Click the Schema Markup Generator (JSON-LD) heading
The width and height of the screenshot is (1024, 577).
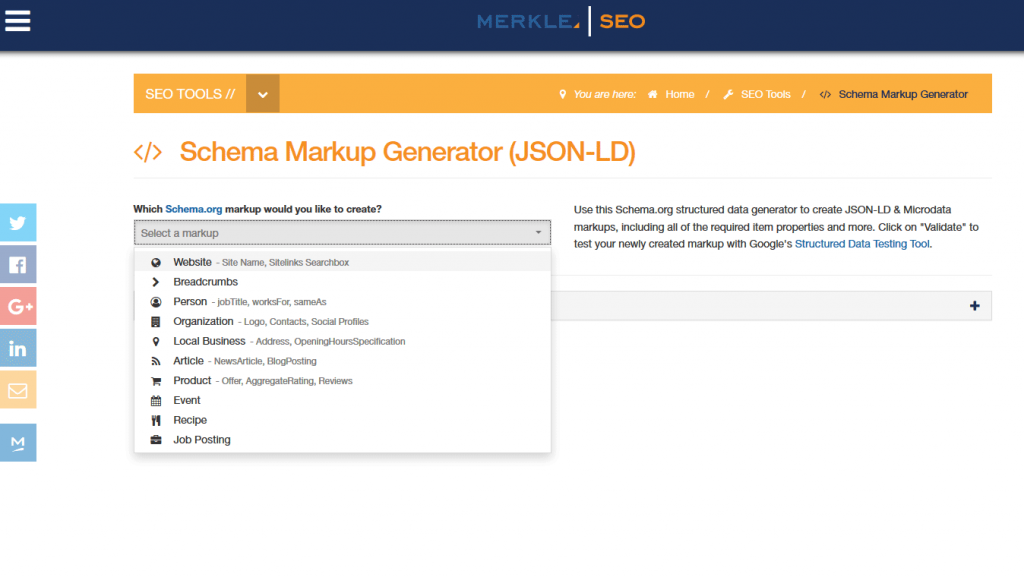click(408, 151)
